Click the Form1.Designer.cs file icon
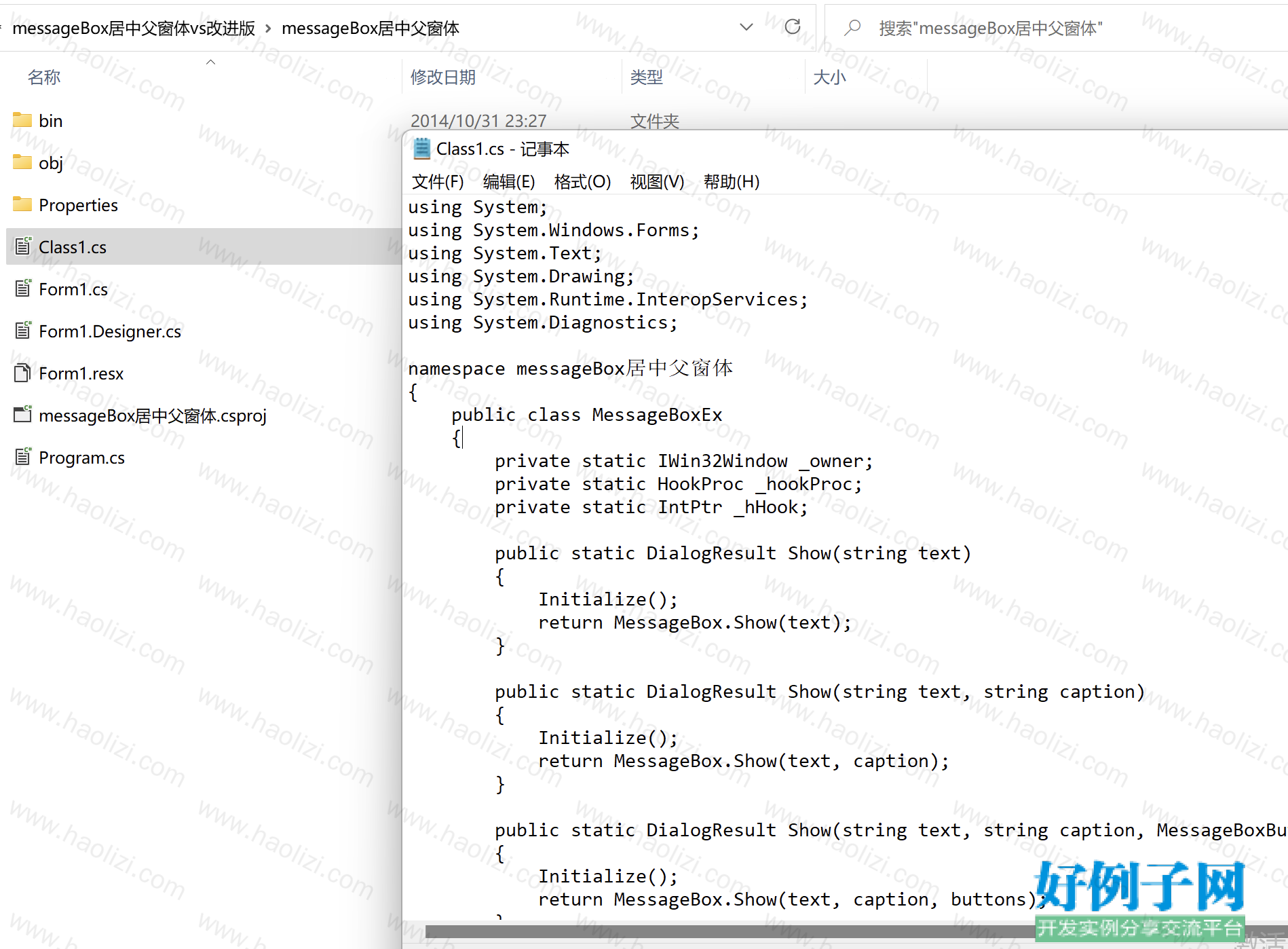 (23, 330)
